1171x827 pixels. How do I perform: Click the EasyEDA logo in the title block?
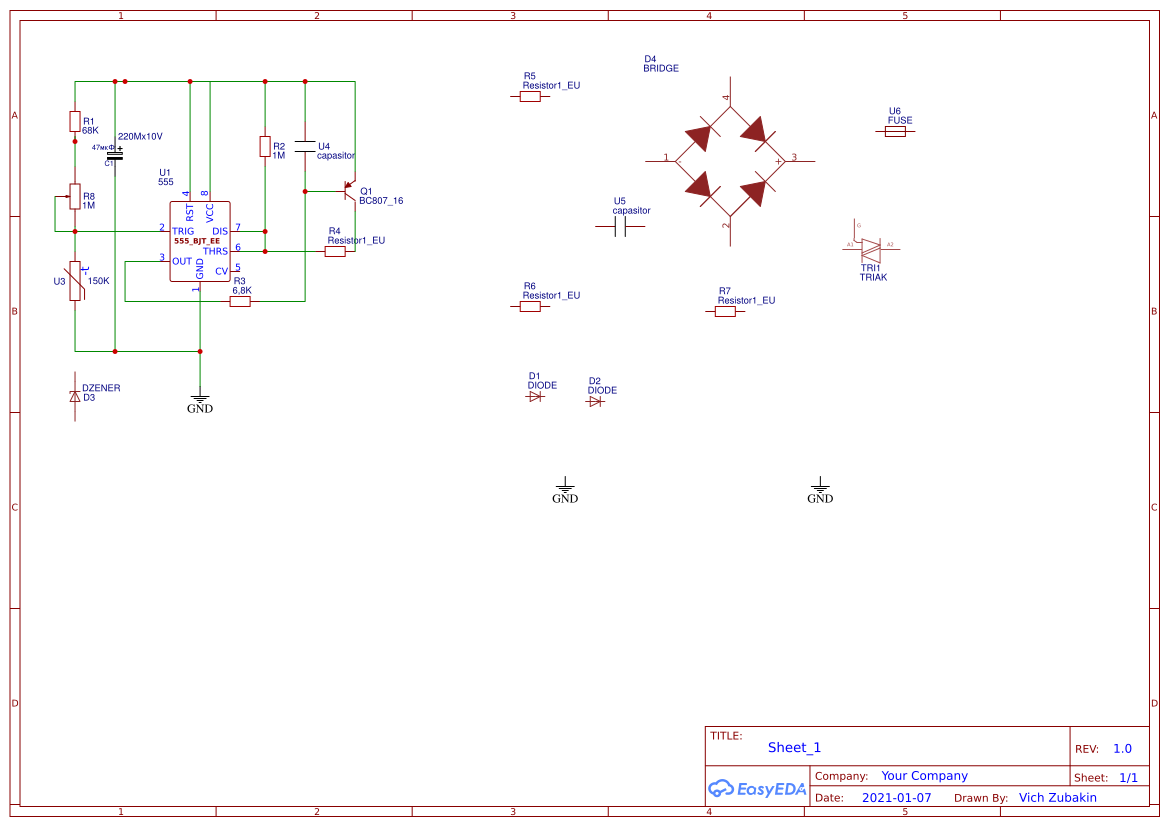pos(757,789)
